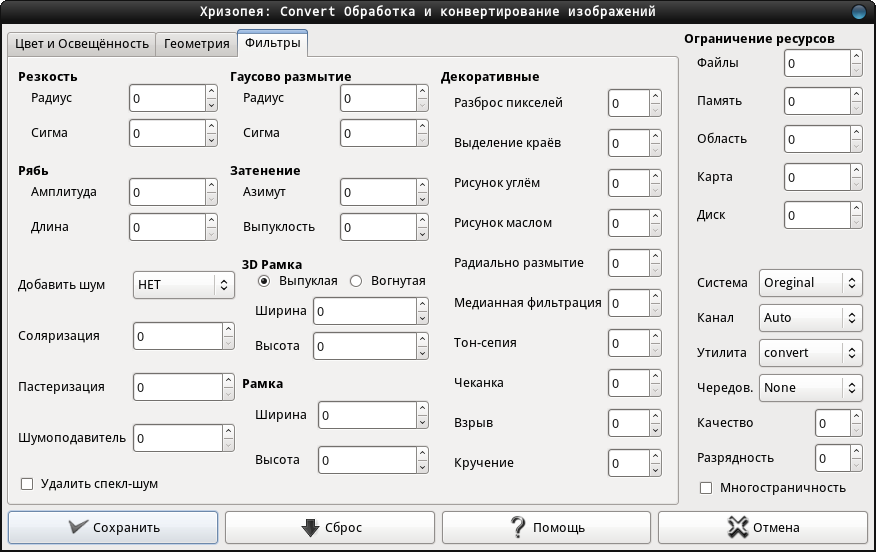The image size is (876, 552).
Task: Increase Резкость Радиус with the up arrow
Action: (x=211, y=92)
